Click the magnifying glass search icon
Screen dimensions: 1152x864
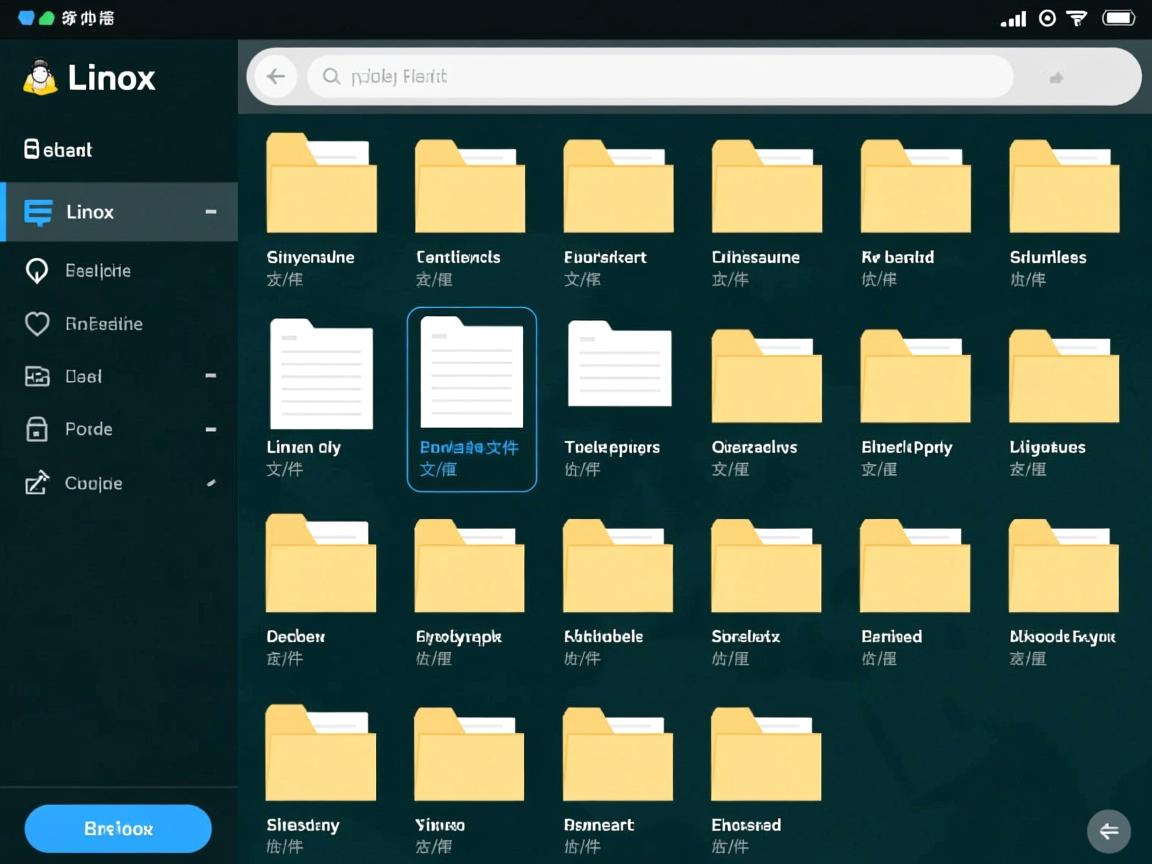click(330, 76)
